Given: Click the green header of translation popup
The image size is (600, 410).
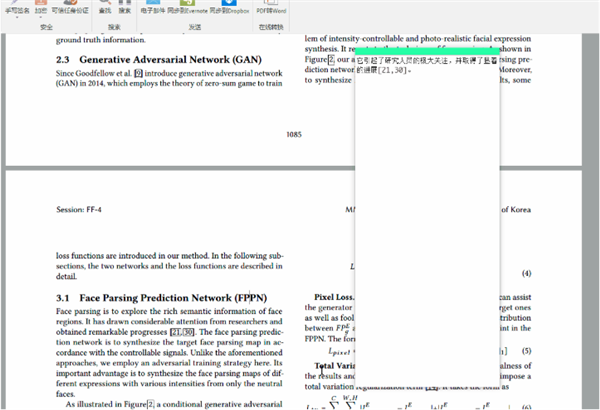Looking at the screenshot, I should click(x=427, y=50).
